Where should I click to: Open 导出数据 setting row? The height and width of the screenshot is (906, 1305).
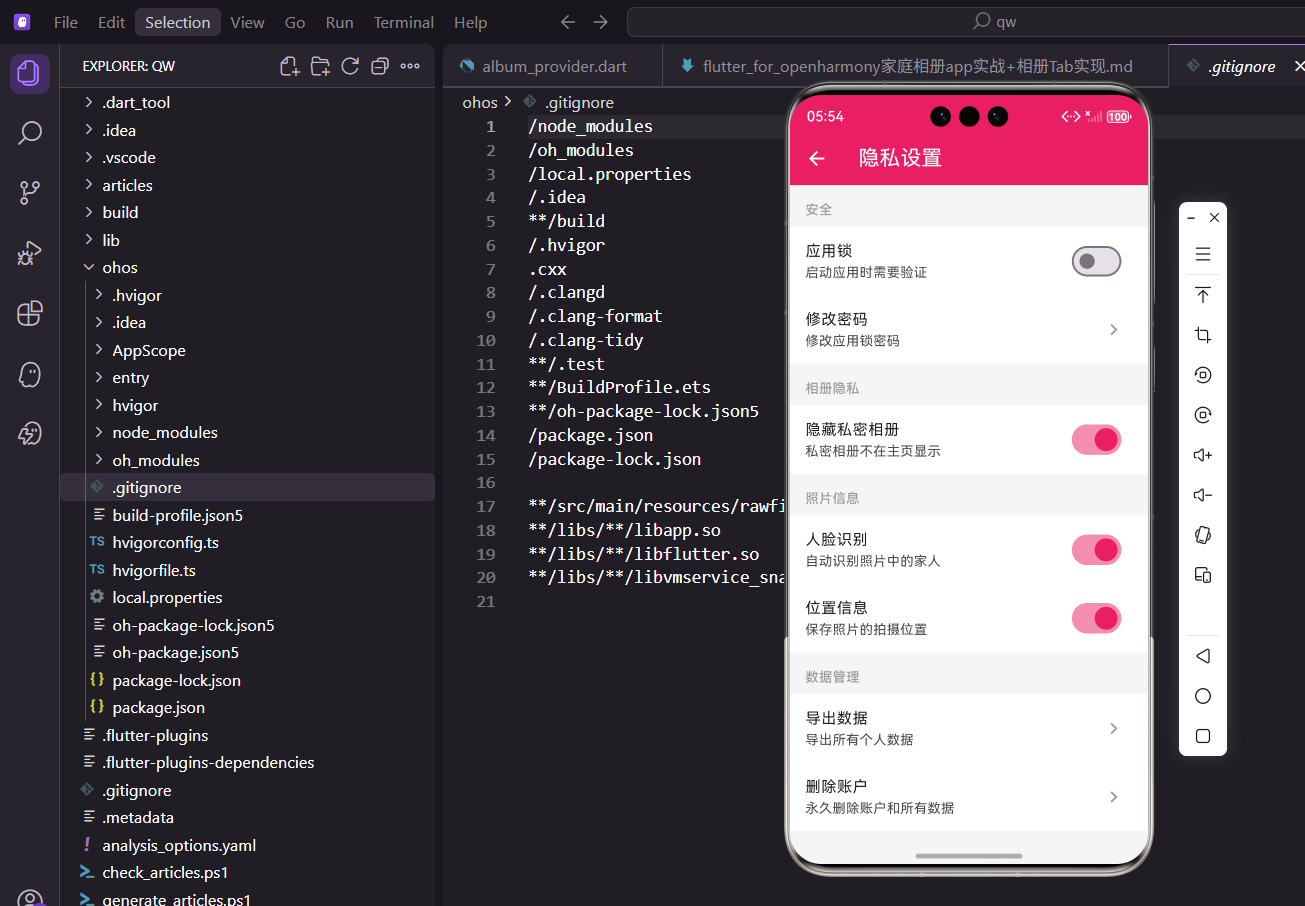(x=968, y=728)
